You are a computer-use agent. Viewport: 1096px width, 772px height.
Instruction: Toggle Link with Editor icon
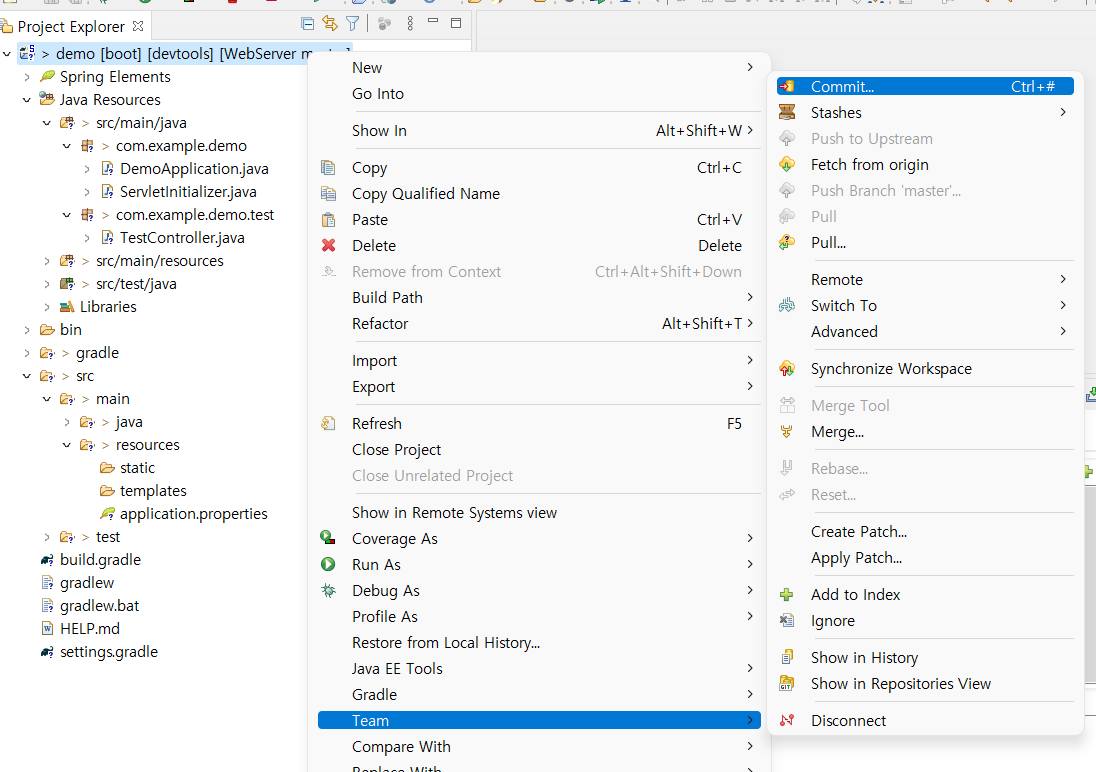click(330, 24)
